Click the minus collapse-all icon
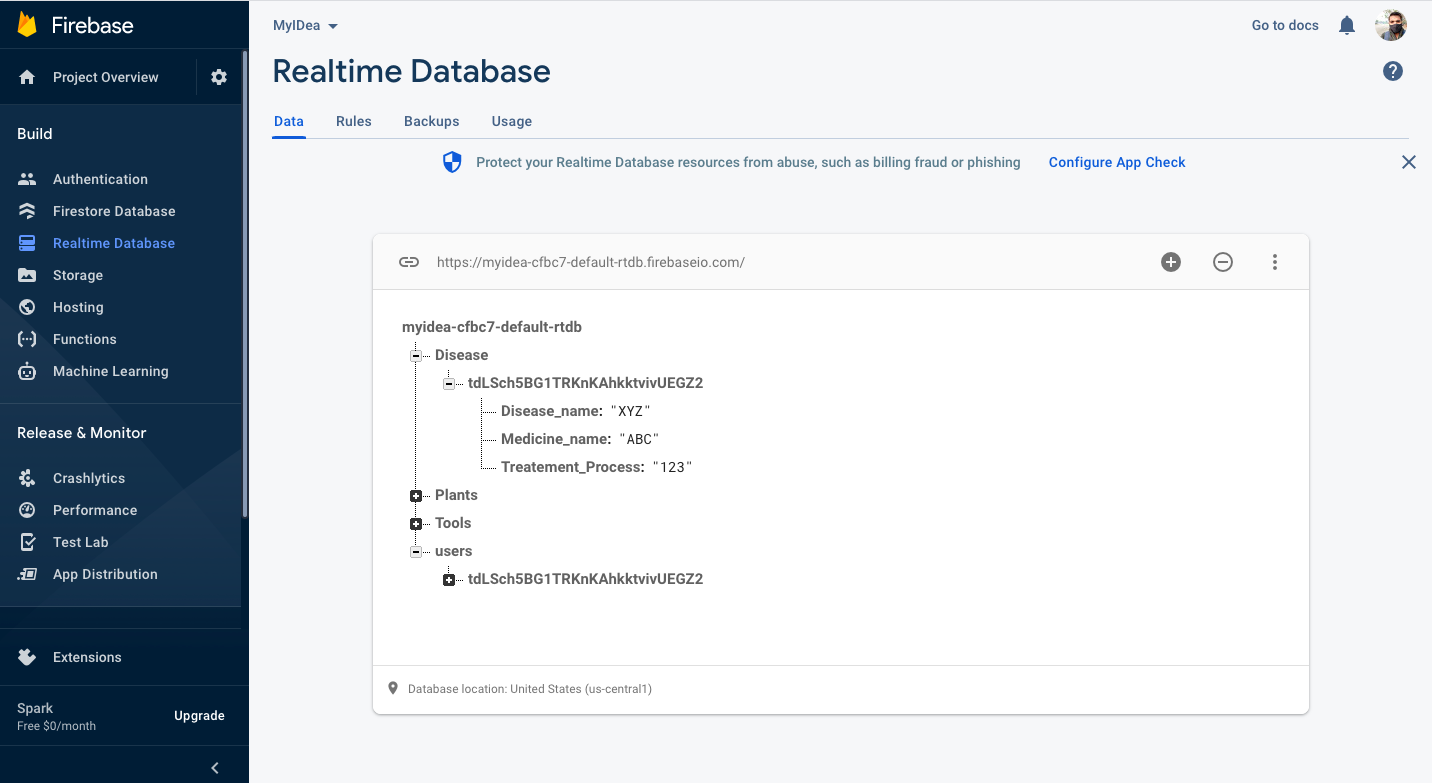 click(1223, 262)
